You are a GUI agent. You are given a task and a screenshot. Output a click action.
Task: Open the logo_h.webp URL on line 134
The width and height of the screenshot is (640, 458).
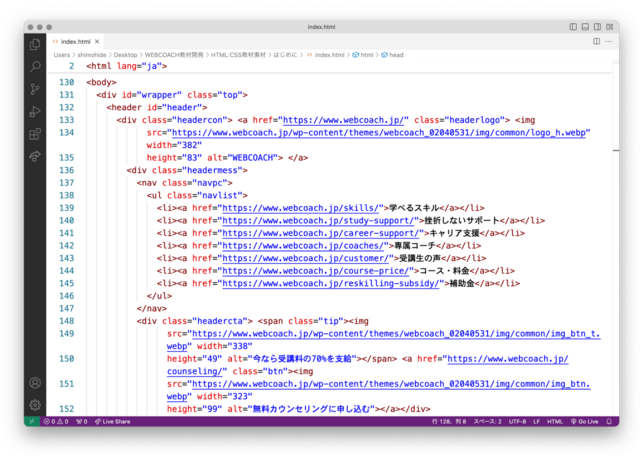click(379, 133)
